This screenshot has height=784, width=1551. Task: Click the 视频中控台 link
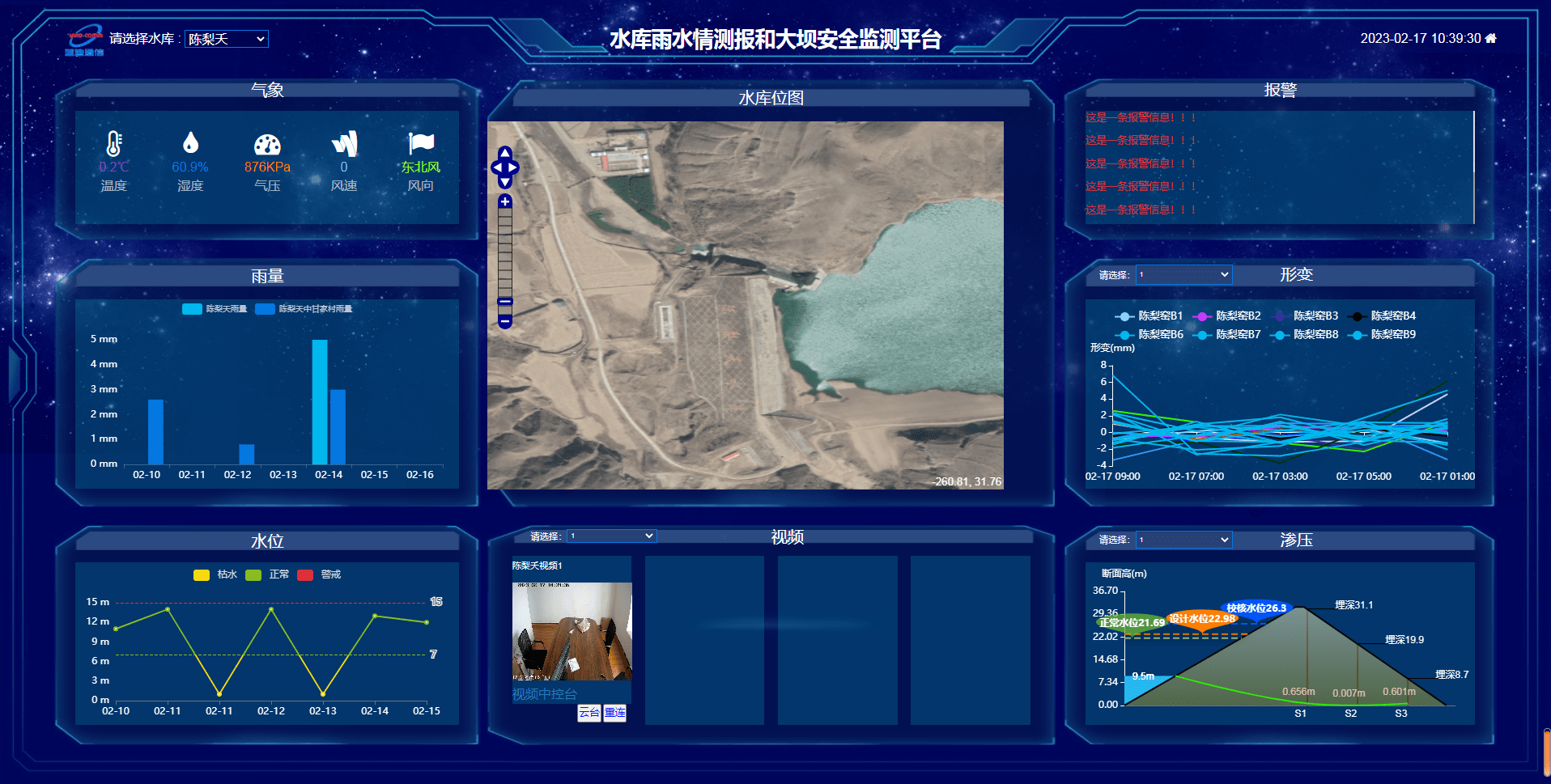545,694
